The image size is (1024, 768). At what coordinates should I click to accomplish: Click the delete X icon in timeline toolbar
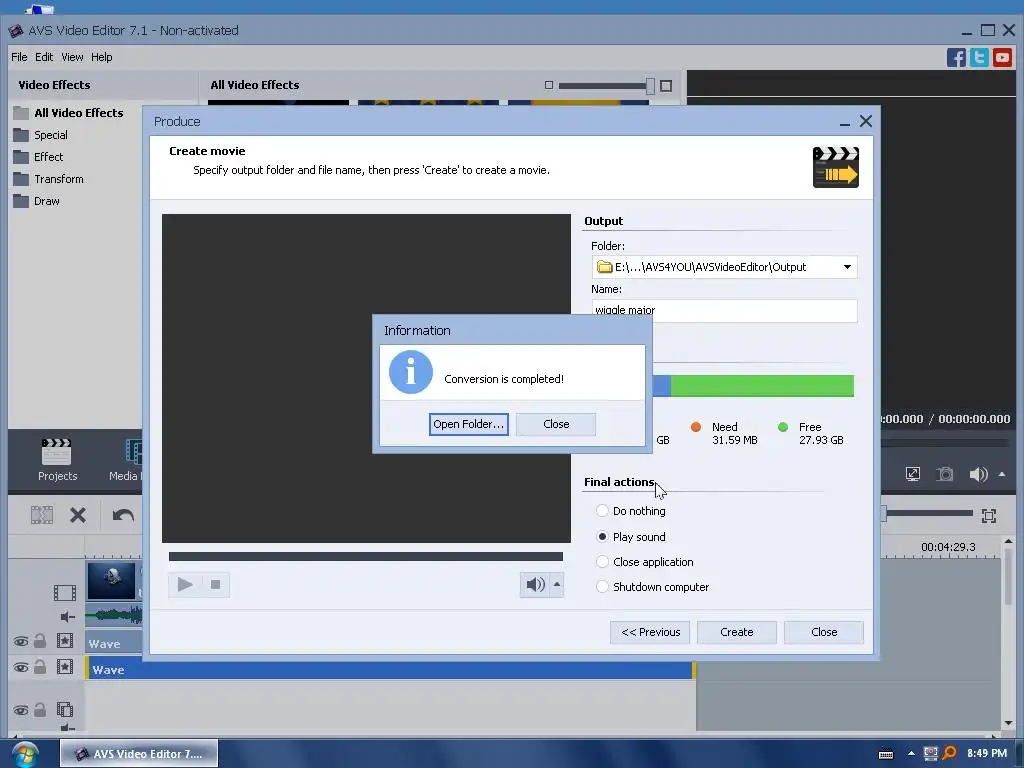[x=78, y=515]
